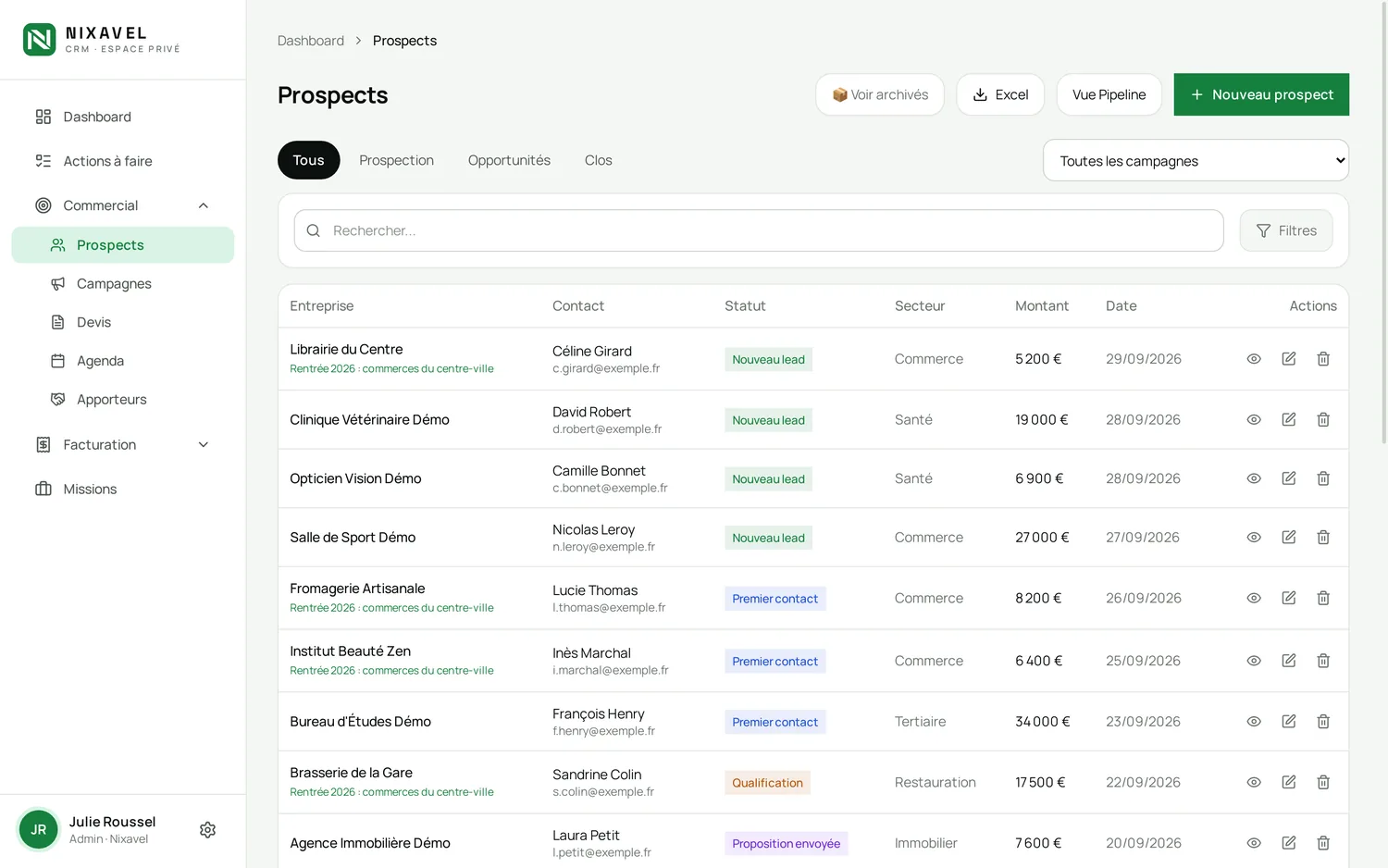Viewport: 1388px width, 868px height.
Task: Go to Dashboard in the breadcrumb
Action: click(311, 41)
